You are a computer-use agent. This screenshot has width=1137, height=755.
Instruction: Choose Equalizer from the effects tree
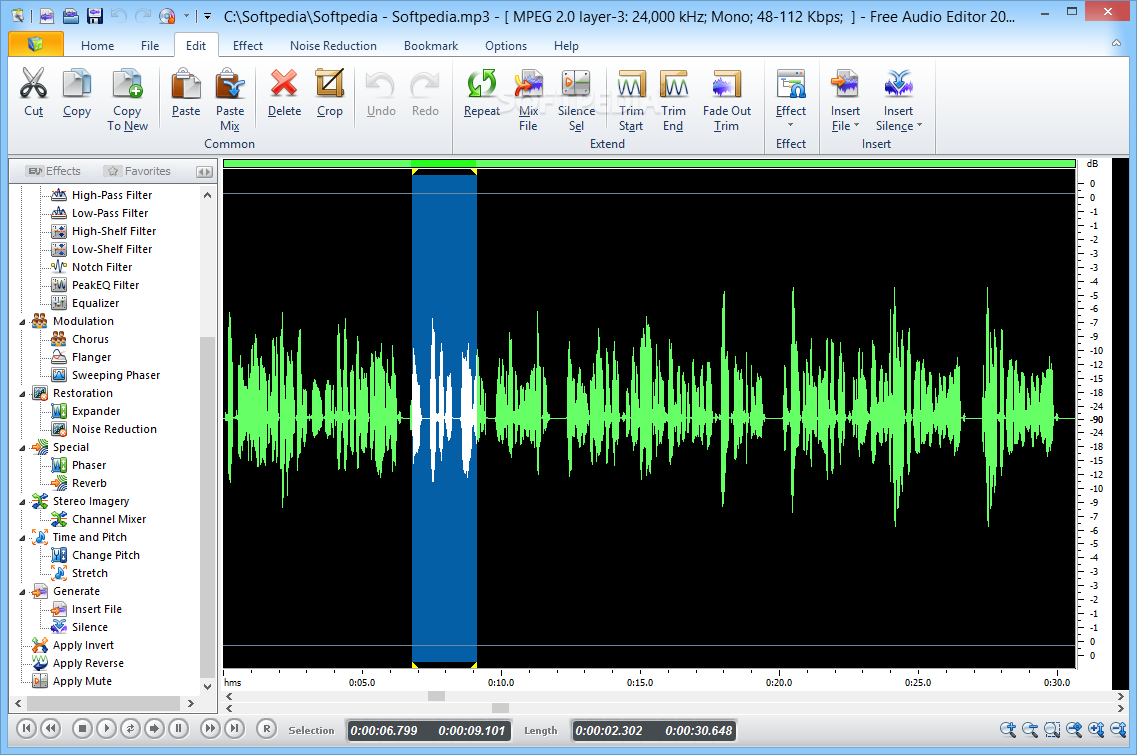click(x=95, y=303)
